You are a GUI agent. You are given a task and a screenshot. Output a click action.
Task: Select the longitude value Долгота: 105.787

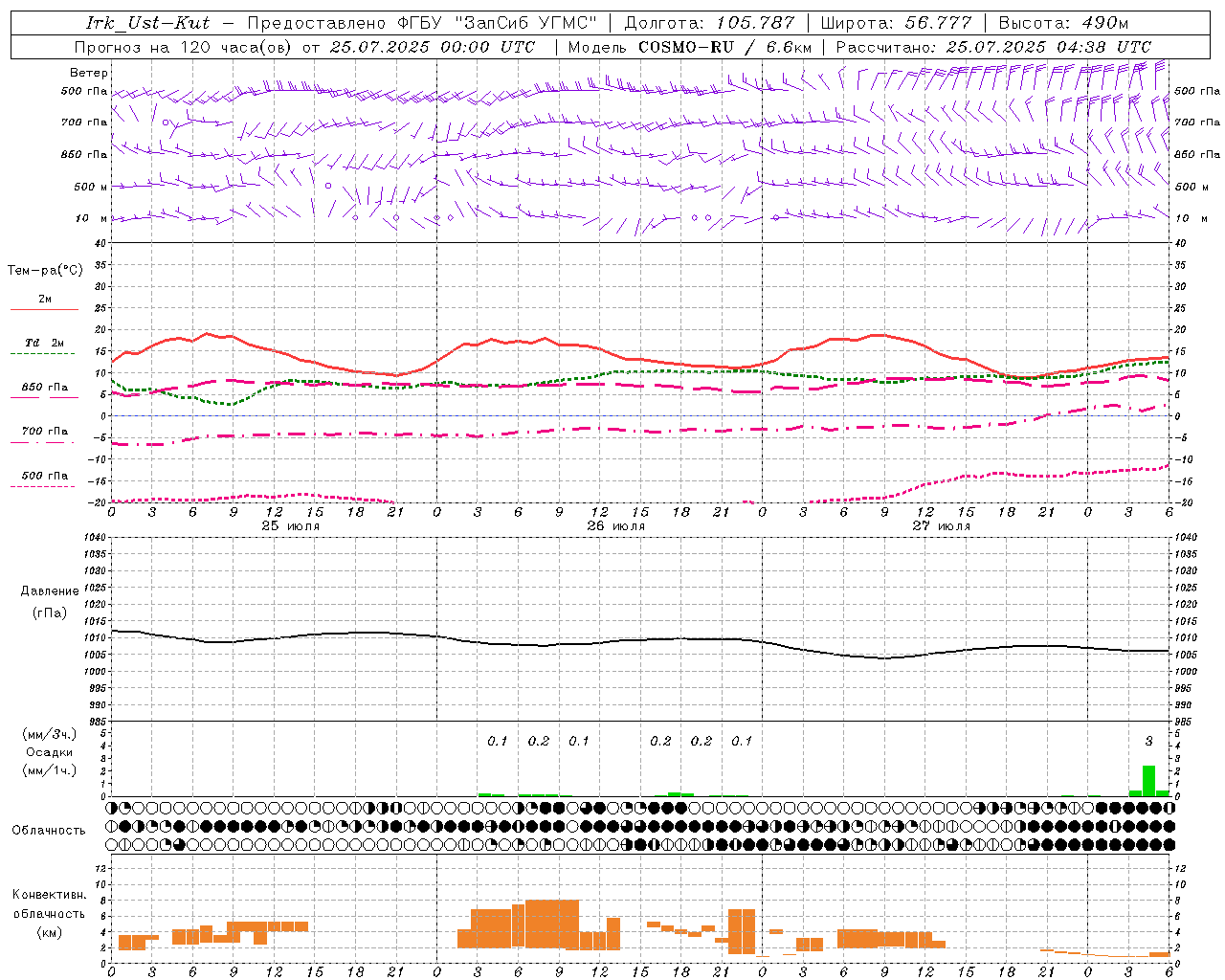point(709,23)
